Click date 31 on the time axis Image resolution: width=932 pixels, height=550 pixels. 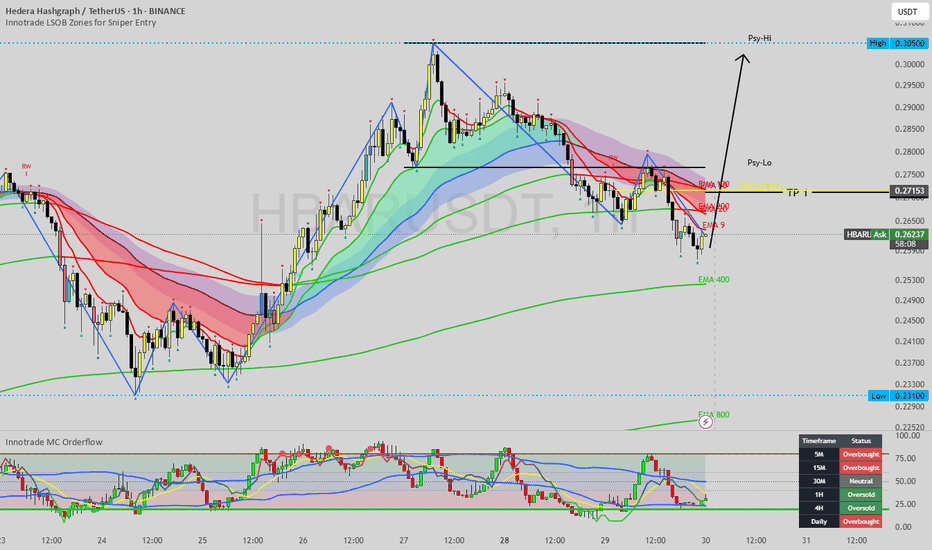[x=806, y=540]
